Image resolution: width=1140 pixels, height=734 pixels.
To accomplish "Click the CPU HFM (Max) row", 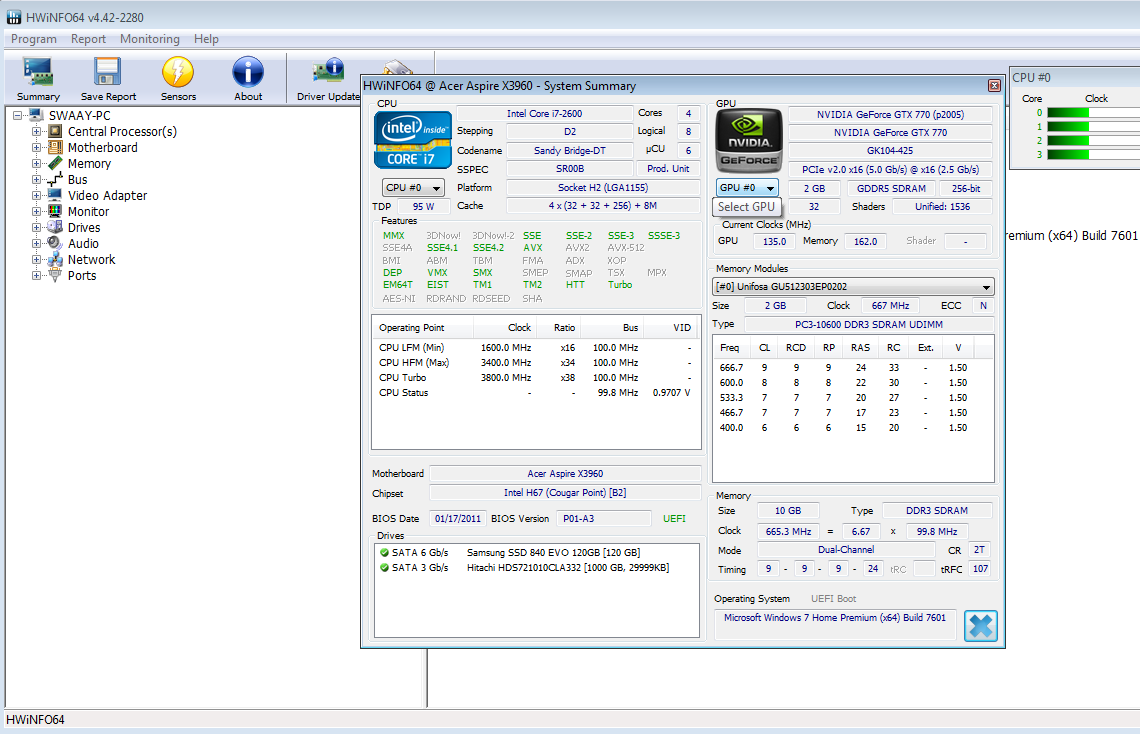I will pos(534,363).
